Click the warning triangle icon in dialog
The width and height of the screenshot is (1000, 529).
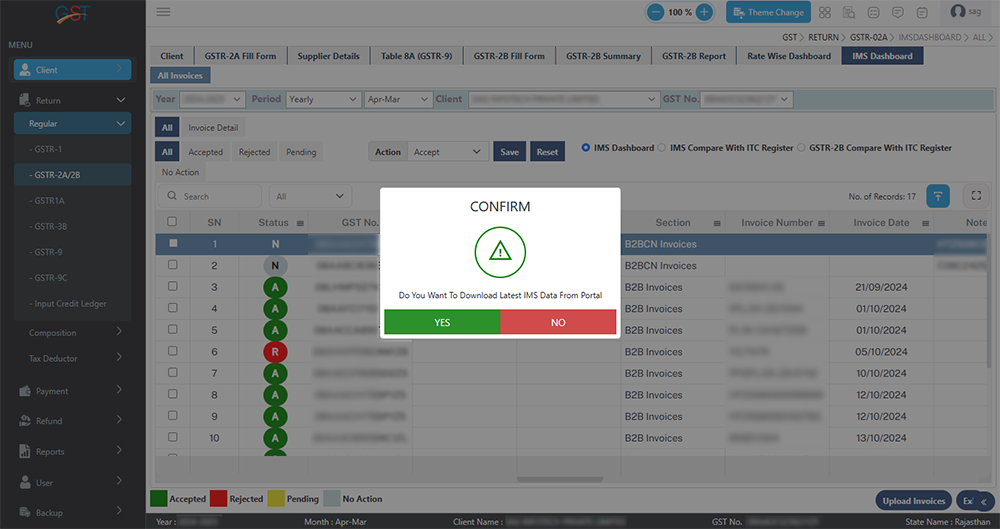pyautogui.click(x=500, y=251)
